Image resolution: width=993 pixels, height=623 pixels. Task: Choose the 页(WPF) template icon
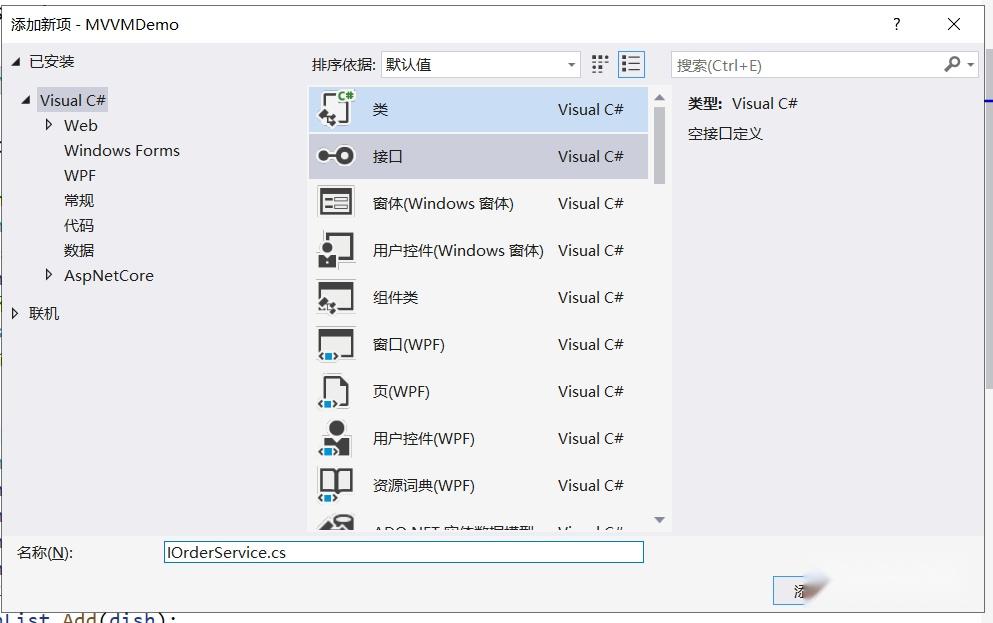(335, 391)
